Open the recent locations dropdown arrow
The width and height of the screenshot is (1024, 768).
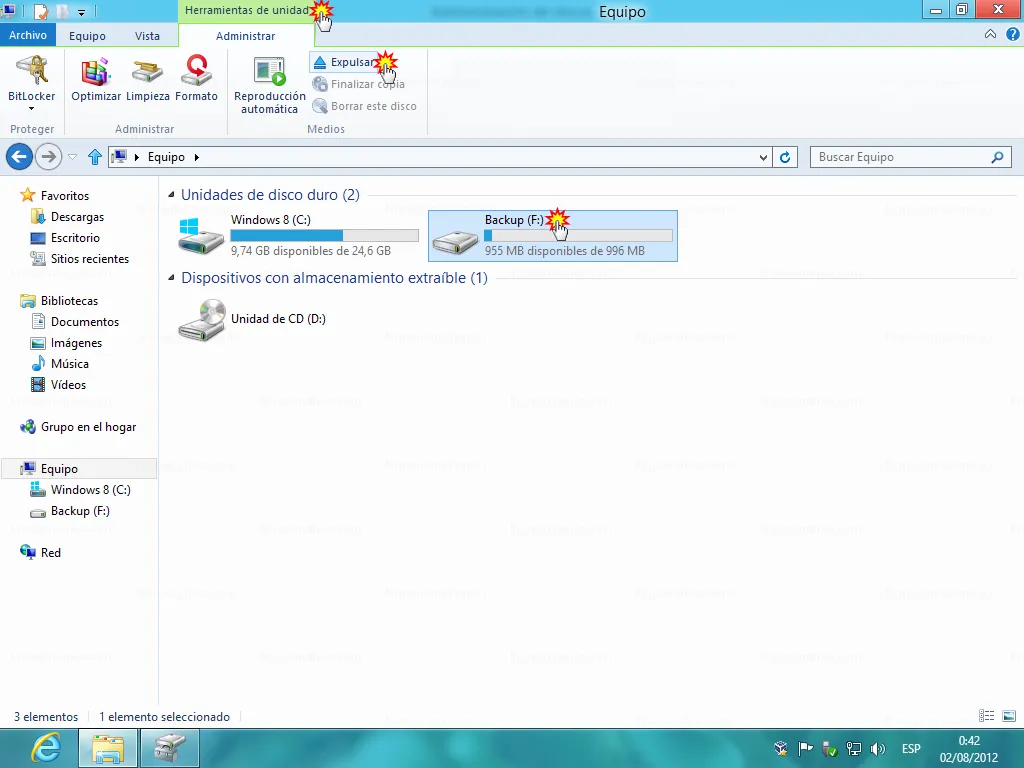coord(72,157)
